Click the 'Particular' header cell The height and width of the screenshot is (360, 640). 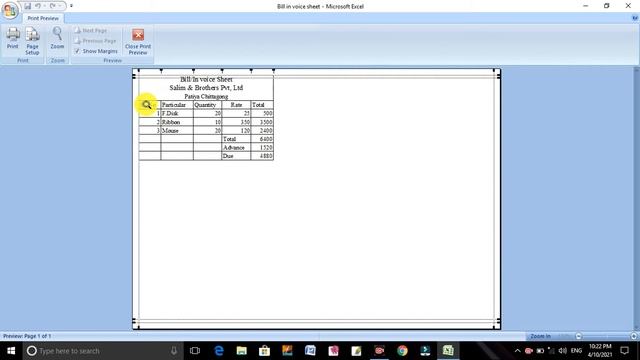pyautogui.click(x=177, y=105)
